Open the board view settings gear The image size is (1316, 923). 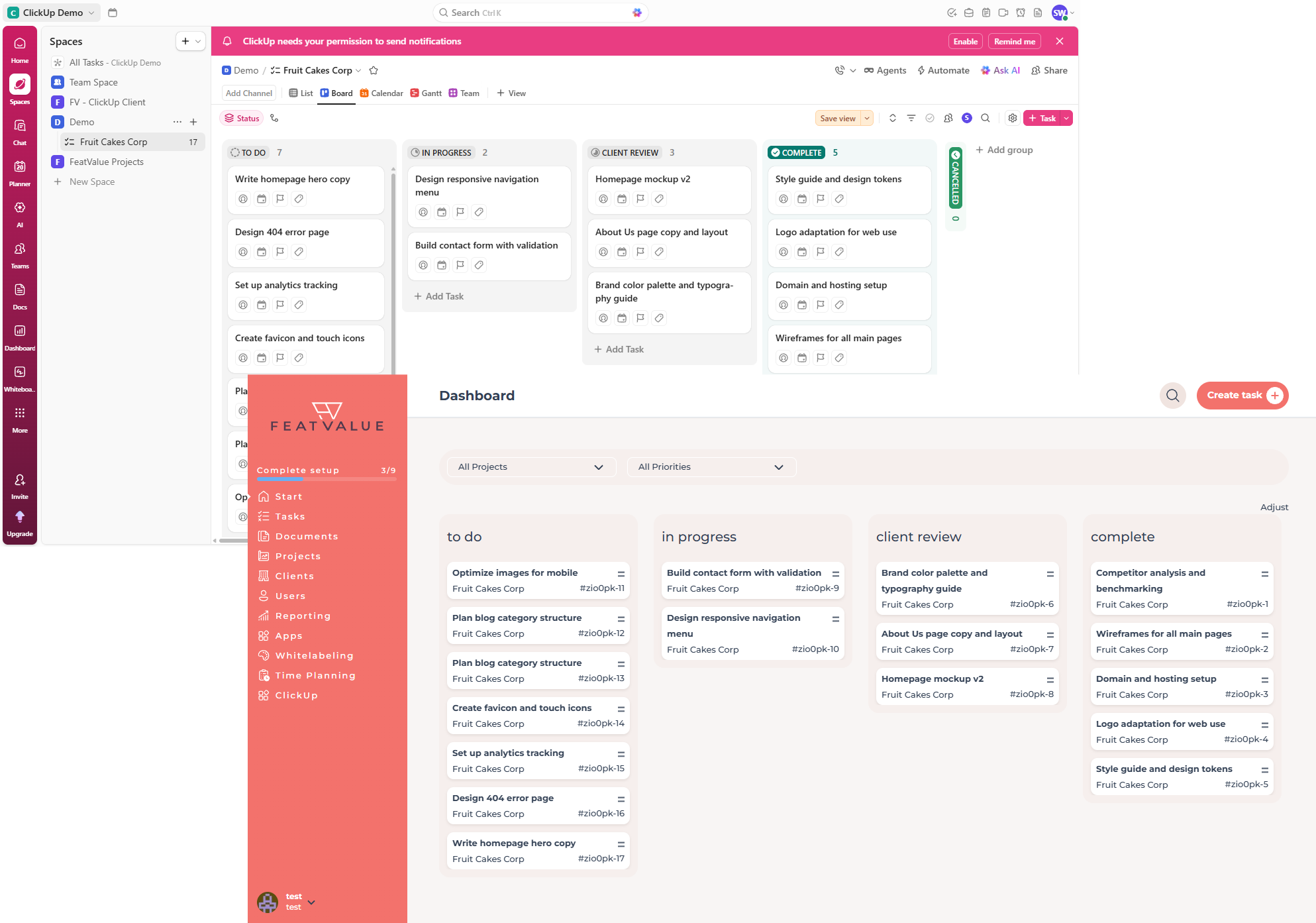coord(1013,118)
